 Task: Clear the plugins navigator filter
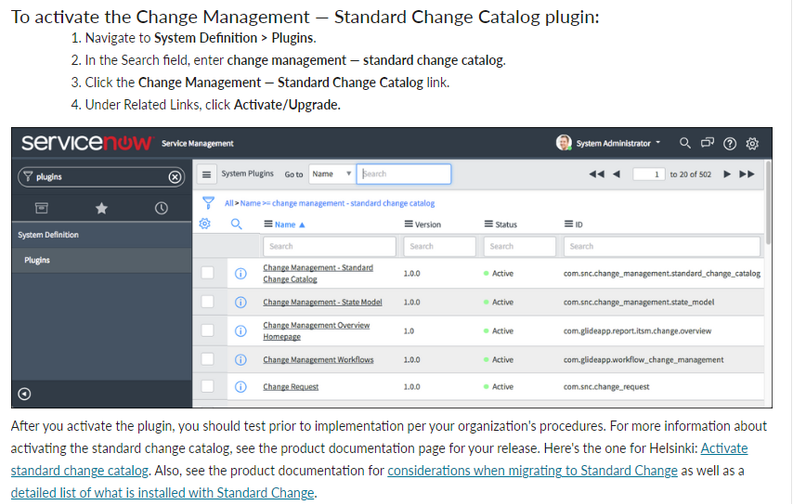coord(174,177)
